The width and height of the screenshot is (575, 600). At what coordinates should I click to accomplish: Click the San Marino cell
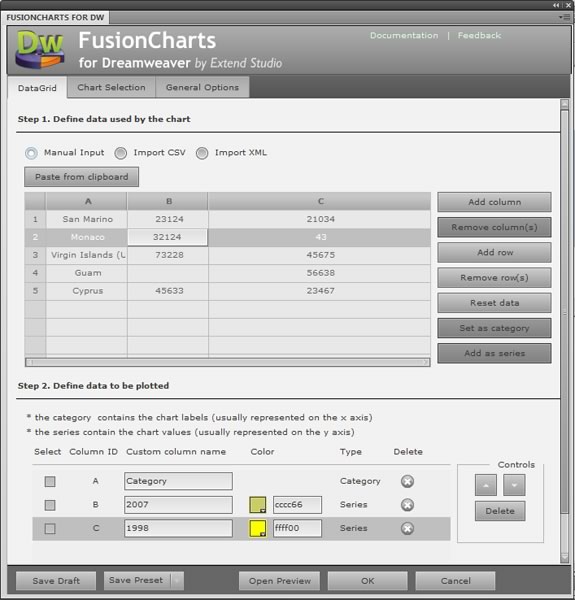[87, 219]
